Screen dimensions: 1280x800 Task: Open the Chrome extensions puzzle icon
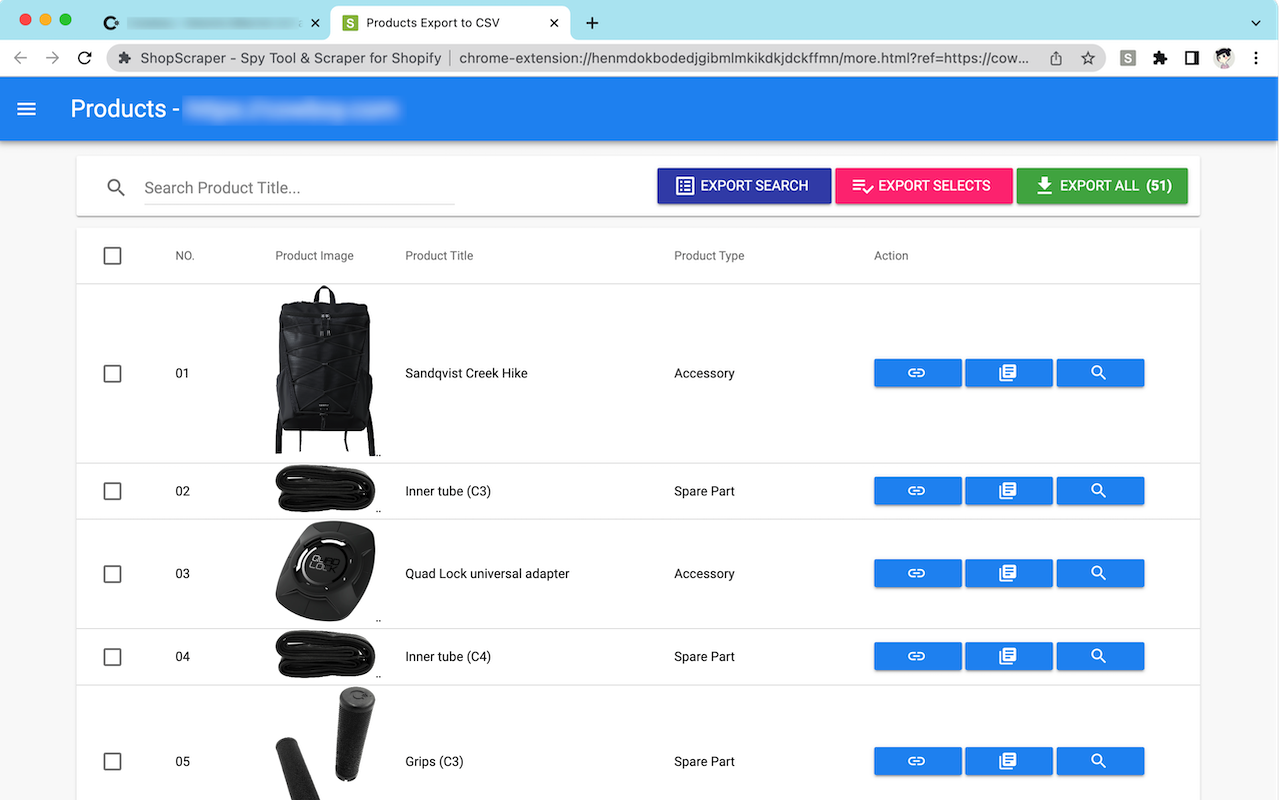[x=1159, y=58]
